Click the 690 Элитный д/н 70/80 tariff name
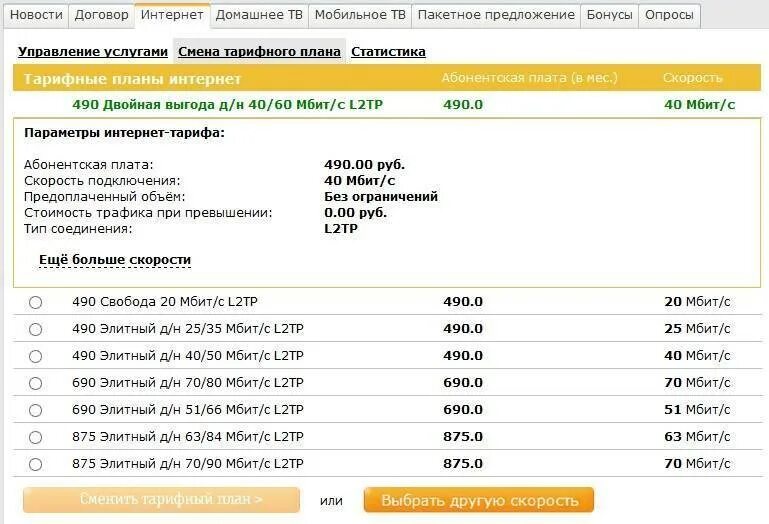This screenshot has width=769, height=524. (x=188, y=383)
